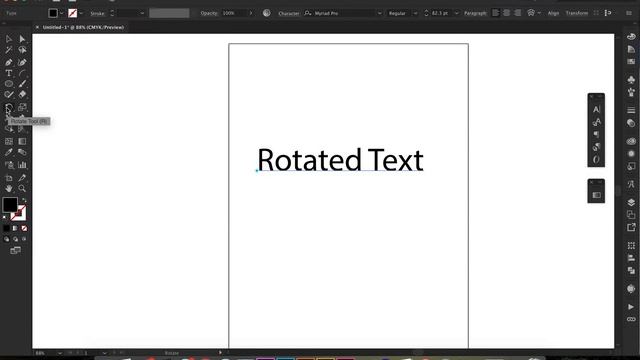This screenshot has width=640, height=360.
Task: Set the Color fill mode button
Action: pos(7,228)
